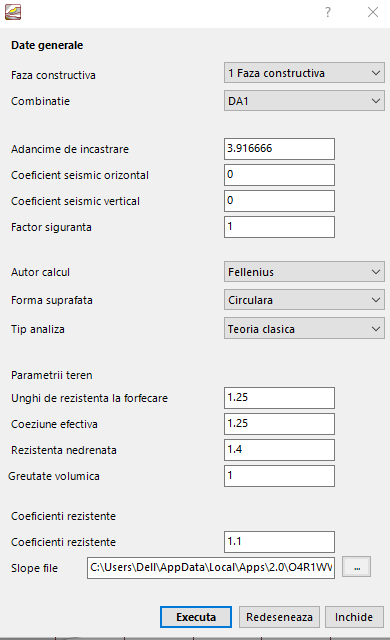Expand the Forma suprafata Circulara dropdown
This screenshot has width=390, height=640.
304,300
